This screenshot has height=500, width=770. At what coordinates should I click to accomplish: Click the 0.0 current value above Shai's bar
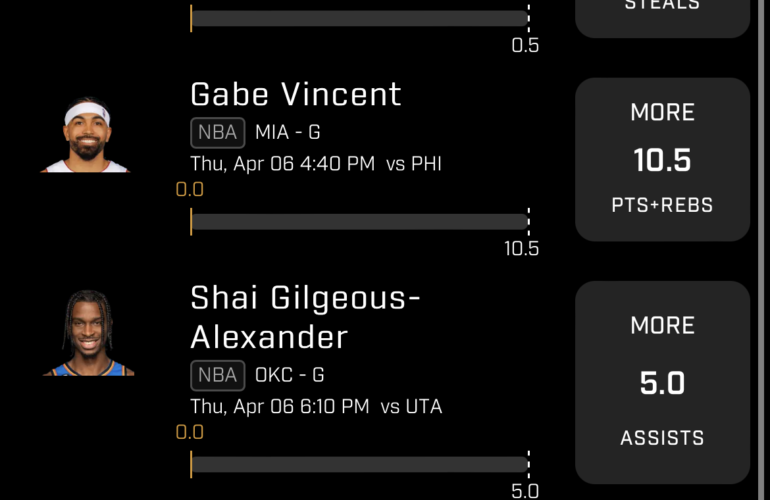[x=190, y=432]
